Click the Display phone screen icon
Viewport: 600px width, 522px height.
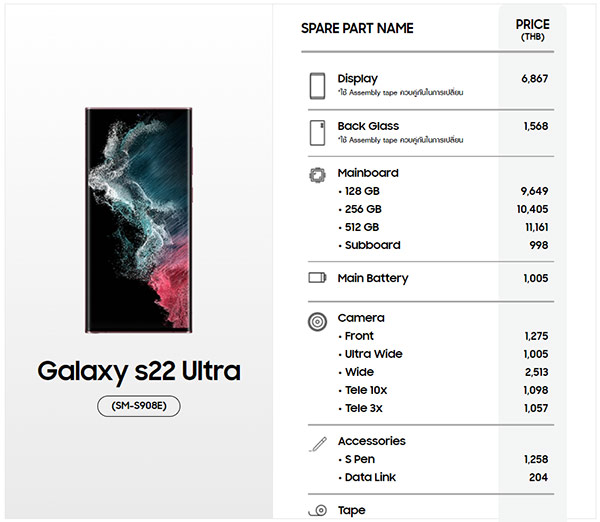coord(317,86)
